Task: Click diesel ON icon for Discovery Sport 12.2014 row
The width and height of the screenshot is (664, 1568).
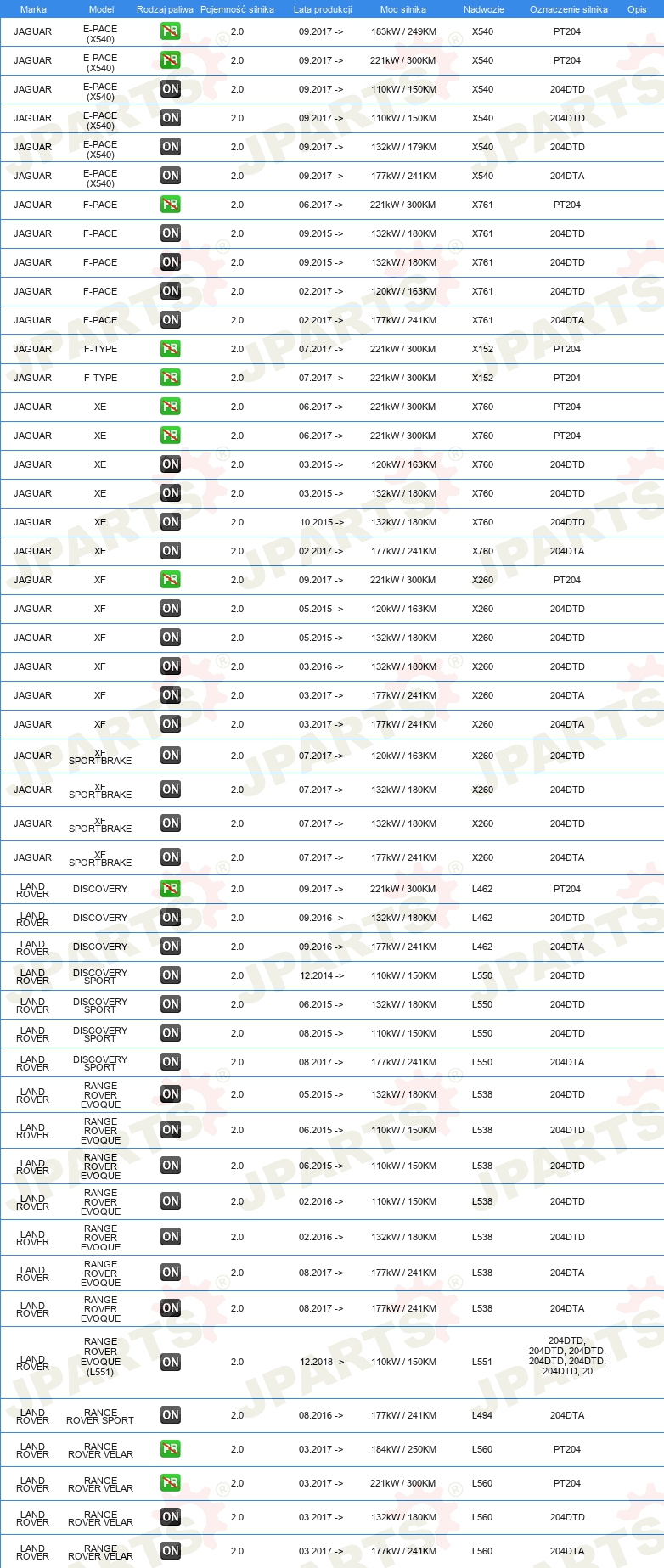Action: [x=171, y=975]
